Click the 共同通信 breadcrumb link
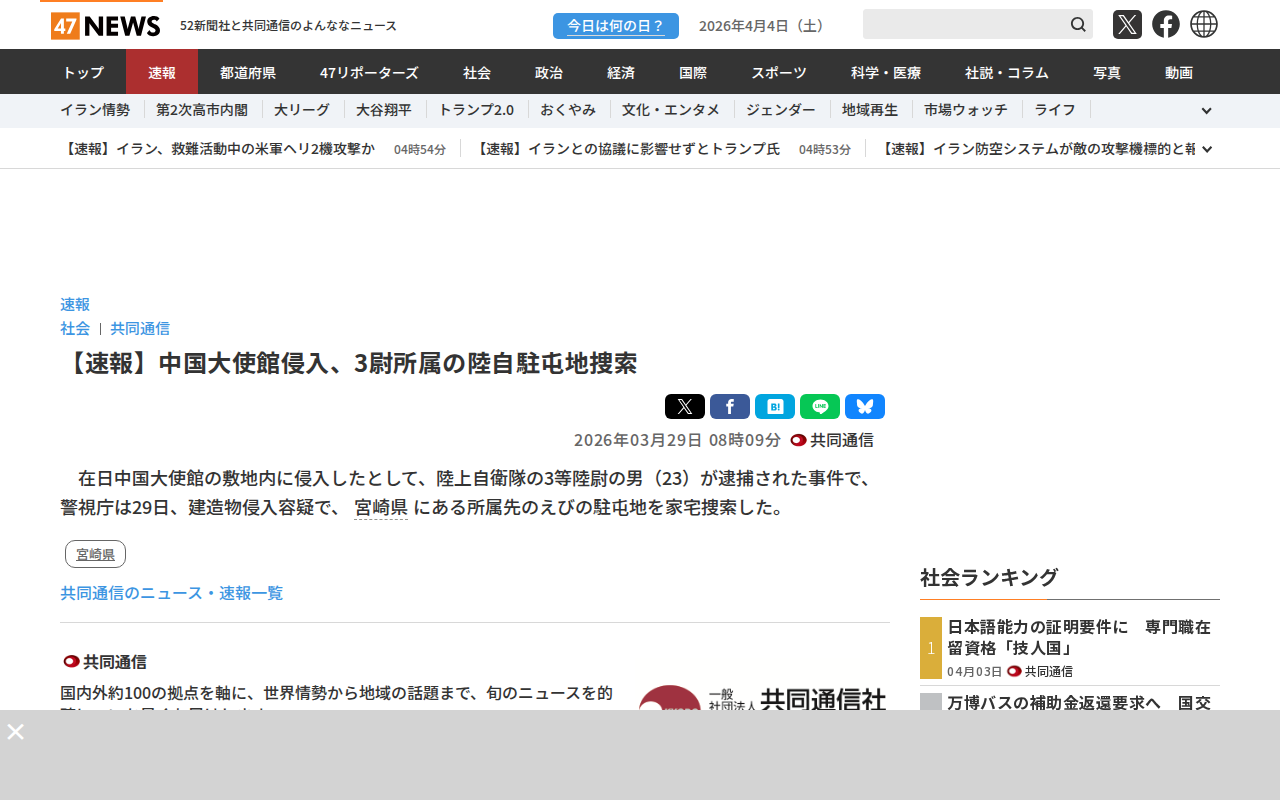This screenshot has height=800, width=1280. pos(140,328)
